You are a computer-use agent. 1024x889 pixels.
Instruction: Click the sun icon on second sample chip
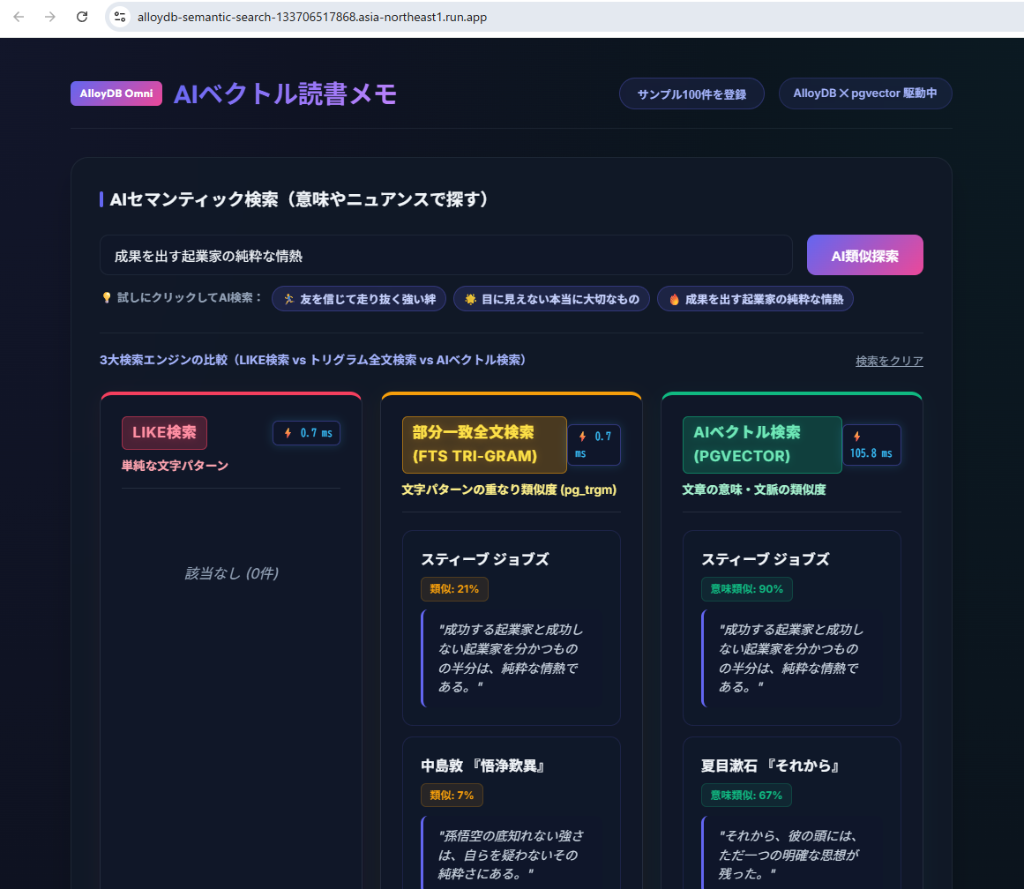470,299
